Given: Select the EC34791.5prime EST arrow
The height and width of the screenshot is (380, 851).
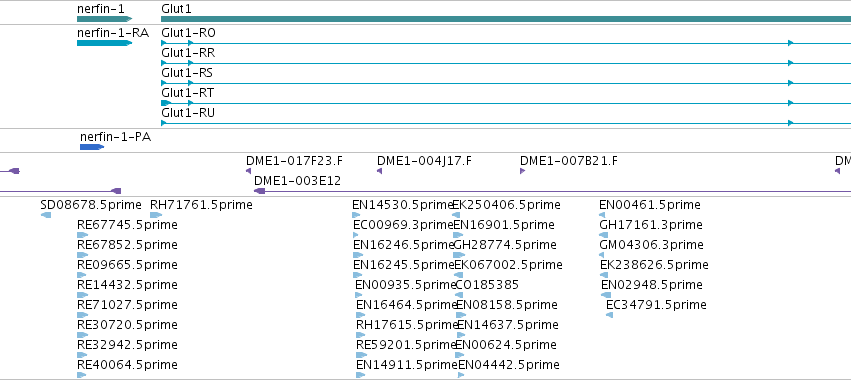Looking at the screenshot, I should 609,315.
